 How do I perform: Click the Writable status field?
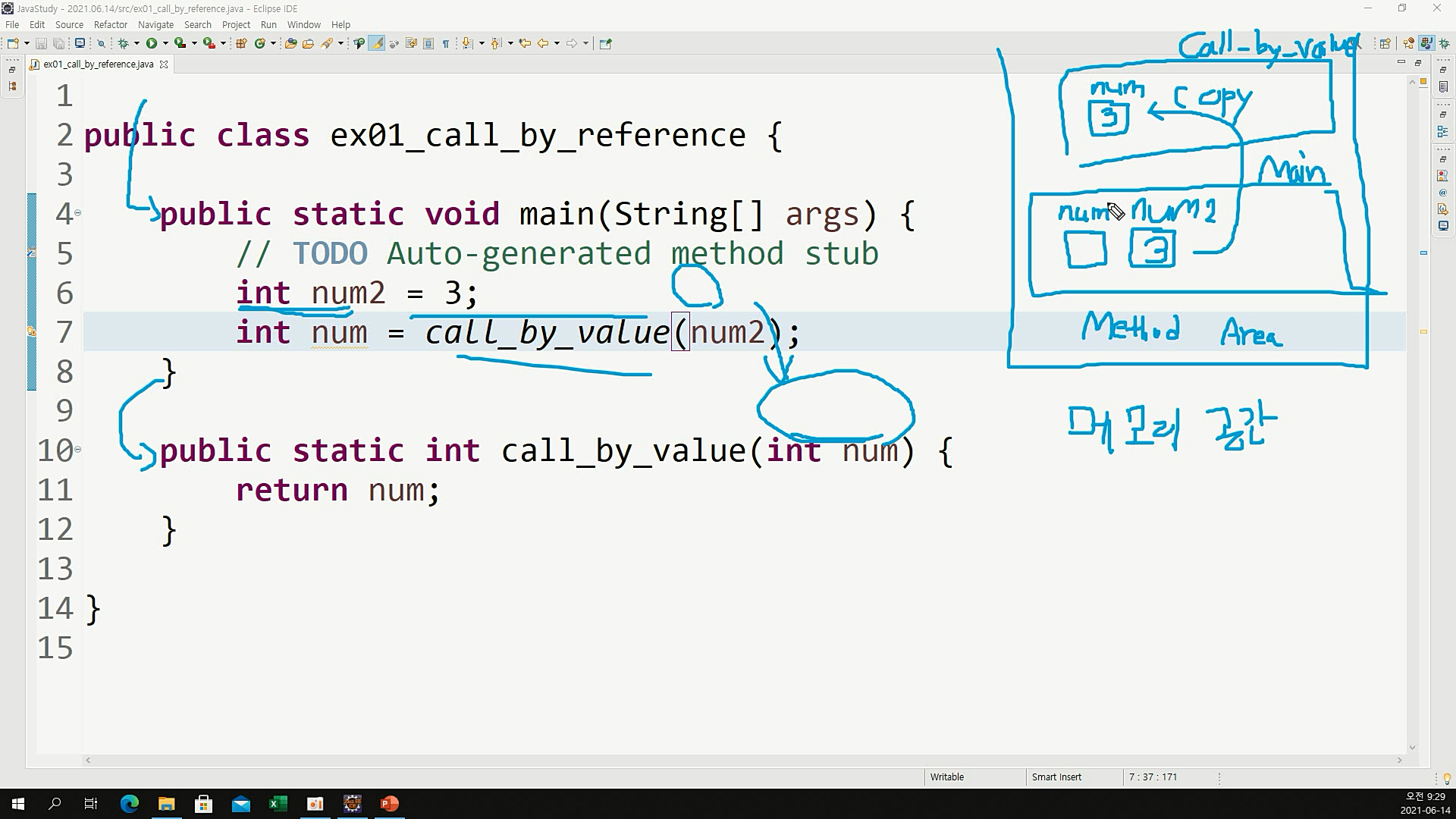(946, 777)
